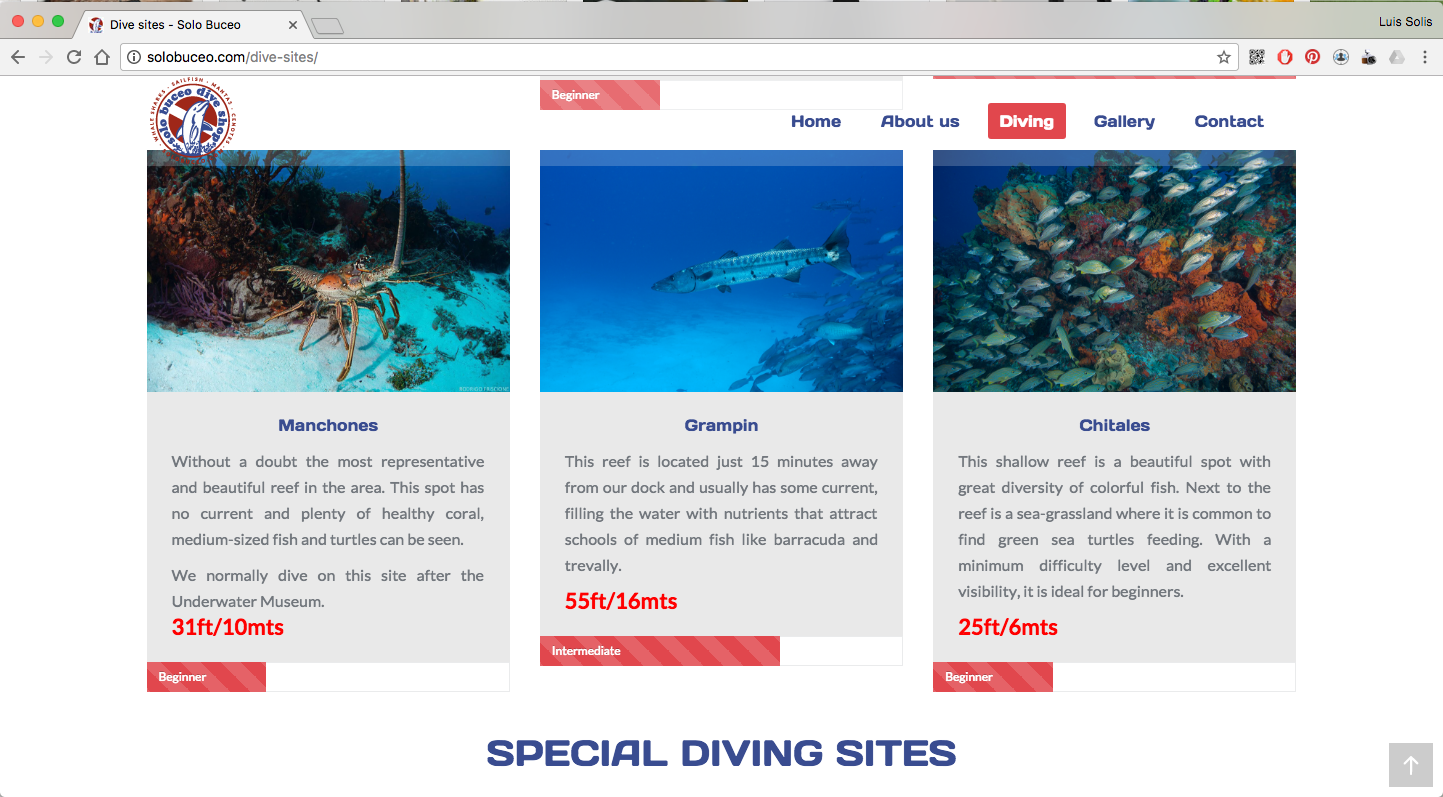Reload the page with the refresh icon
The height and width of the screenshot is (797, 1443).
(74, 57)
